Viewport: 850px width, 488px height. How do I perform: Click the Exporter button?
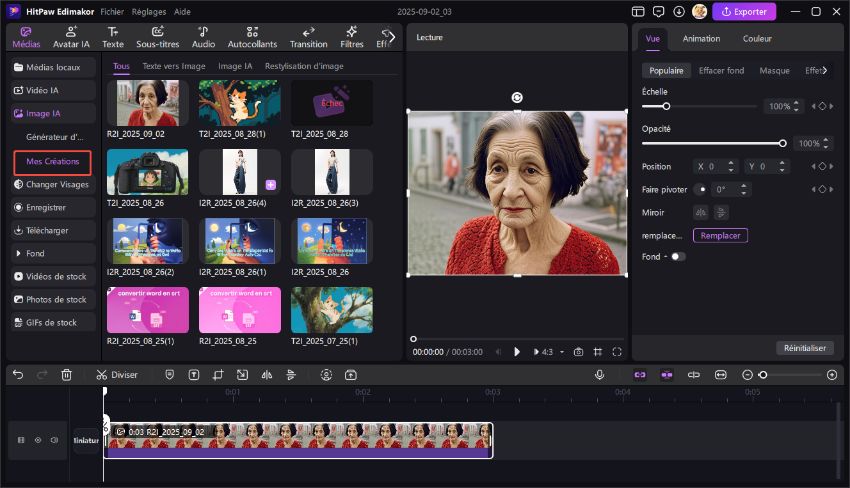[x=743, y=11]
